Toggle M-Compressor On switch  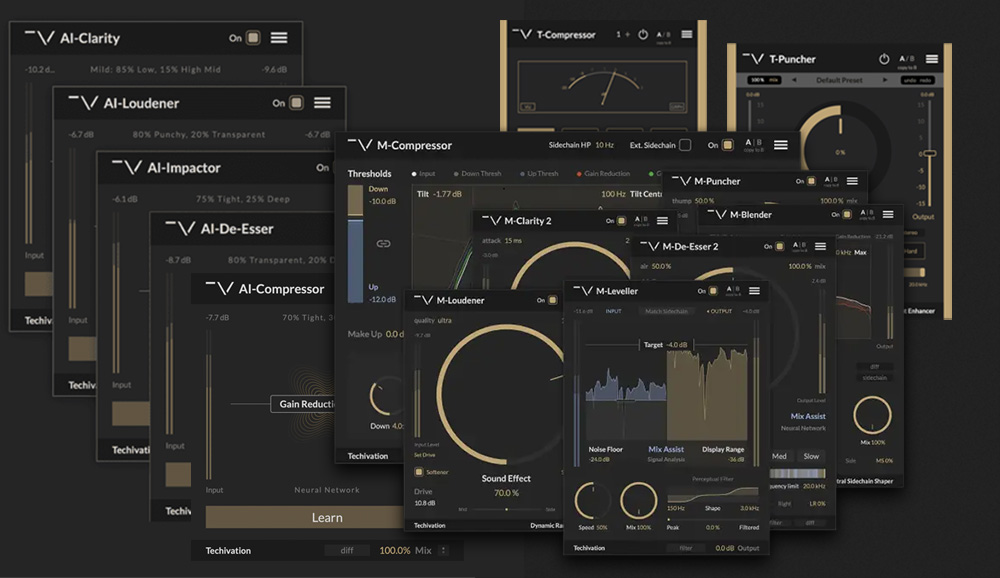pyautogui.click(x=728, y=145)
